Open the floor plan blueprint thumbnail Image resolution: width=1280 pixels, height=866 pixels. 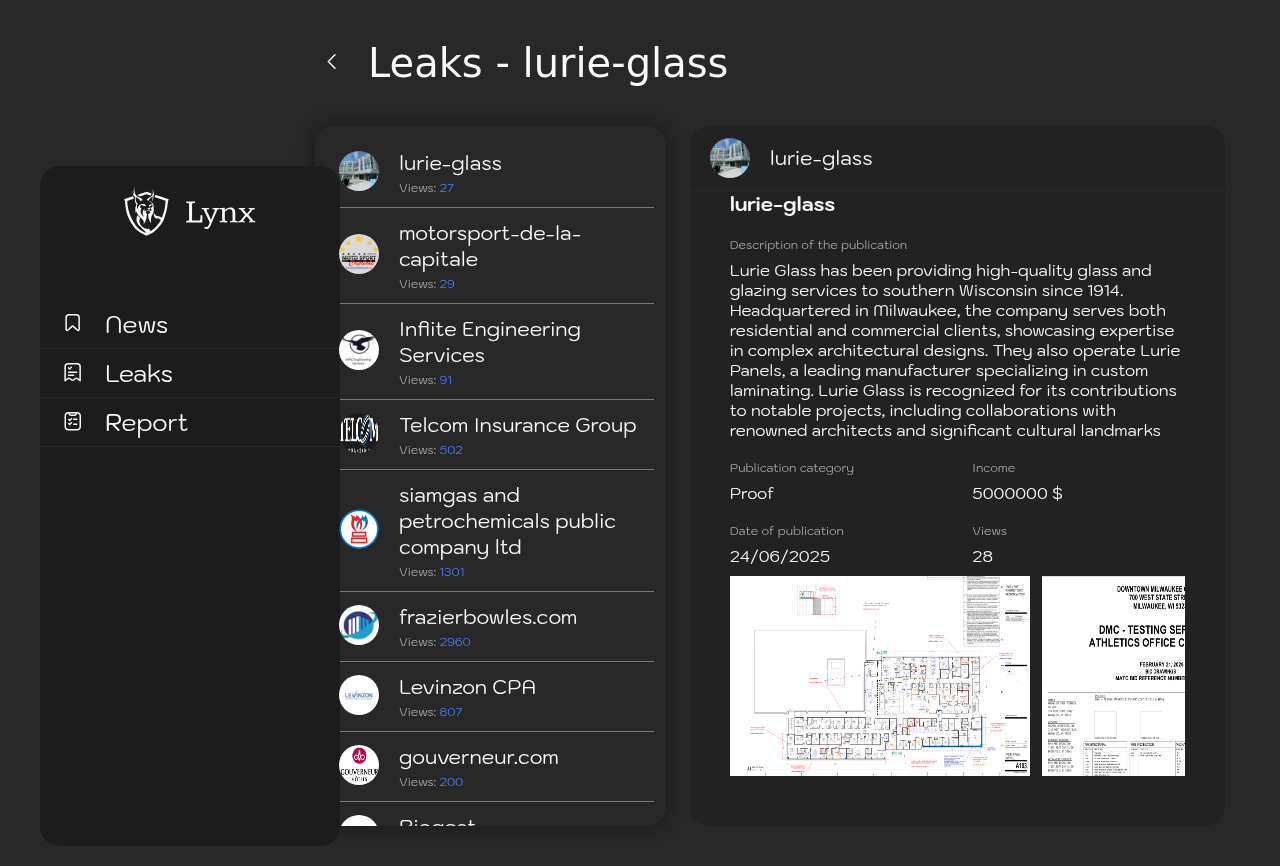click(x=880, y=676)
